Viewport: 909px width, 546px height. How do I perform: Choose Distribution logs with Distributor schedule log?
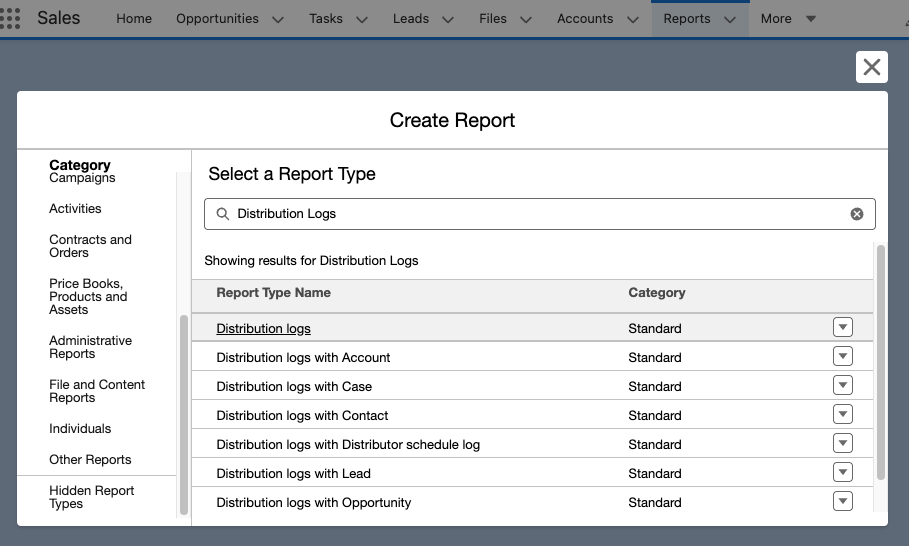(x=348, y=444)
